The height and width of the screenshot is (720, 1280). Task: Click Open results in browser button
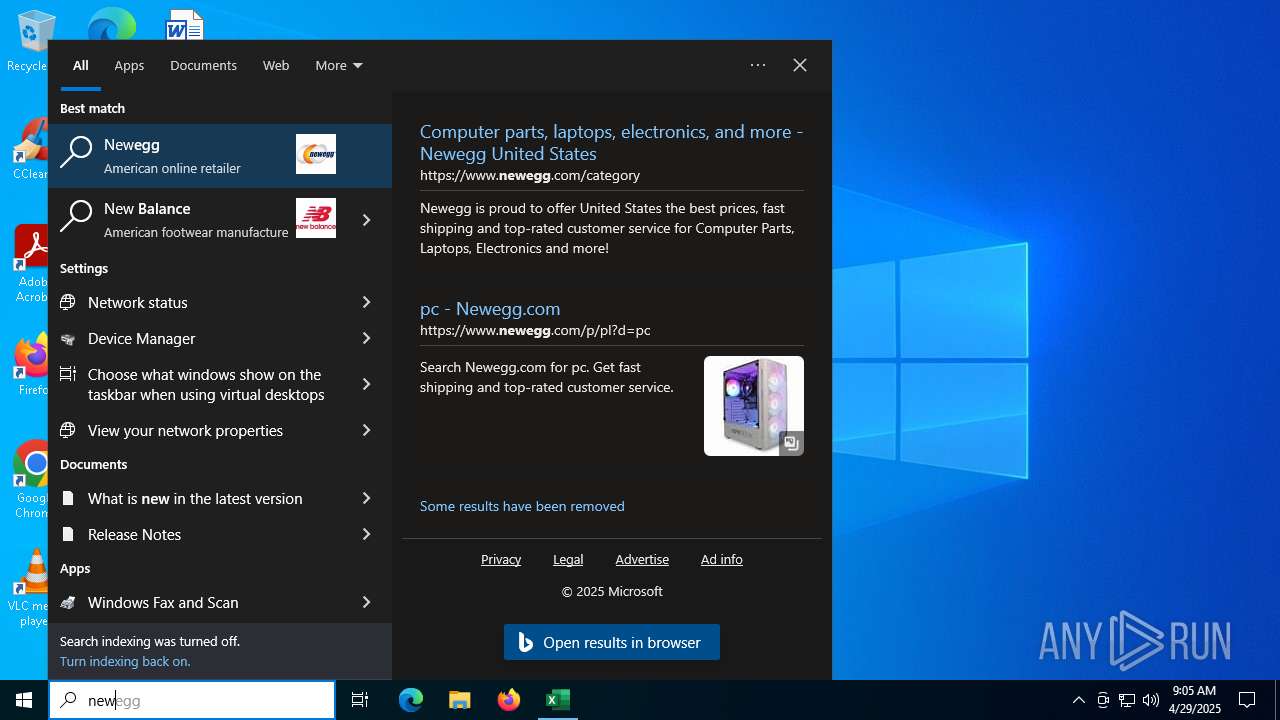click(x=612, y=642)
